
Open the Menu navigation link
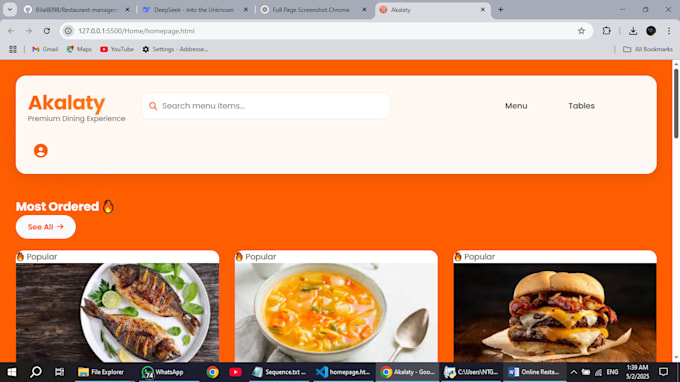coord(516,106)
